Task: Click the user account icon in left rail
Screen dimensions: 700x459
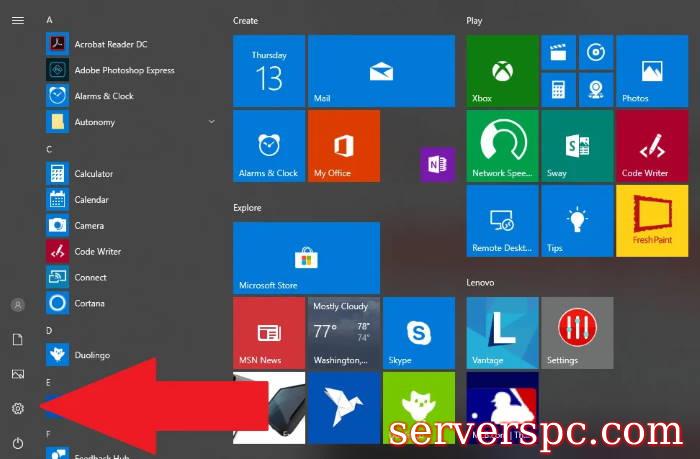Action: coord(18,305)
